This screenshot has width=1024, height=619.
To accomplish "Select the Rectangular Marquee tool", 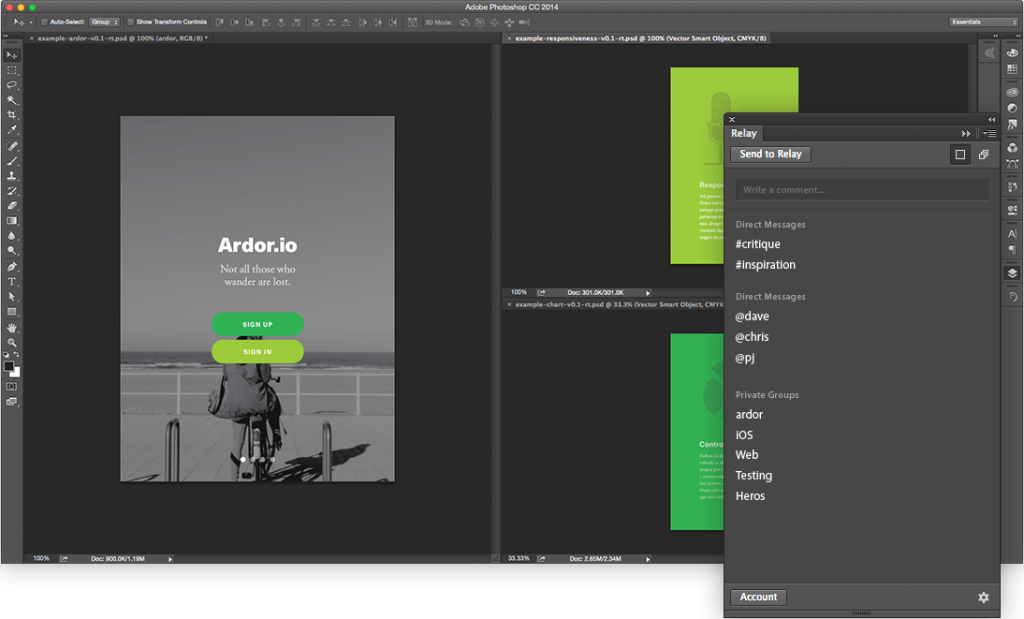I will tap(12, 70).
